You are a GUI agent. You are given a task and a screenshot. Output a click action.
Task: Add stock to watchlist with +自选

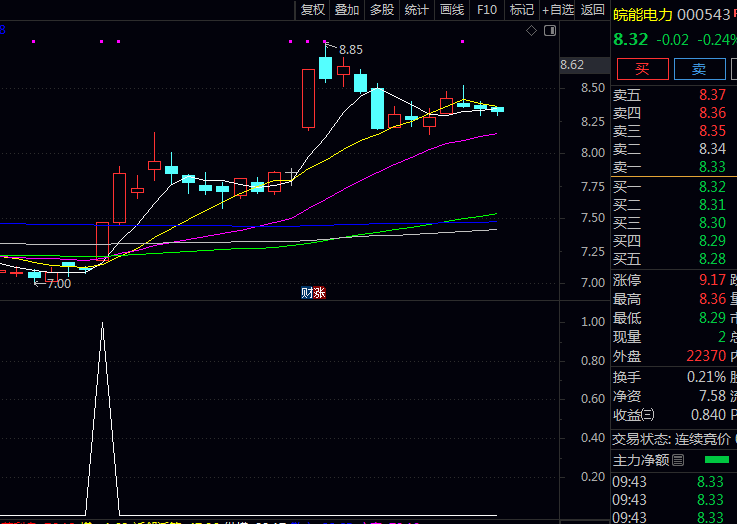pyautogui.click(x=558, y=10)
